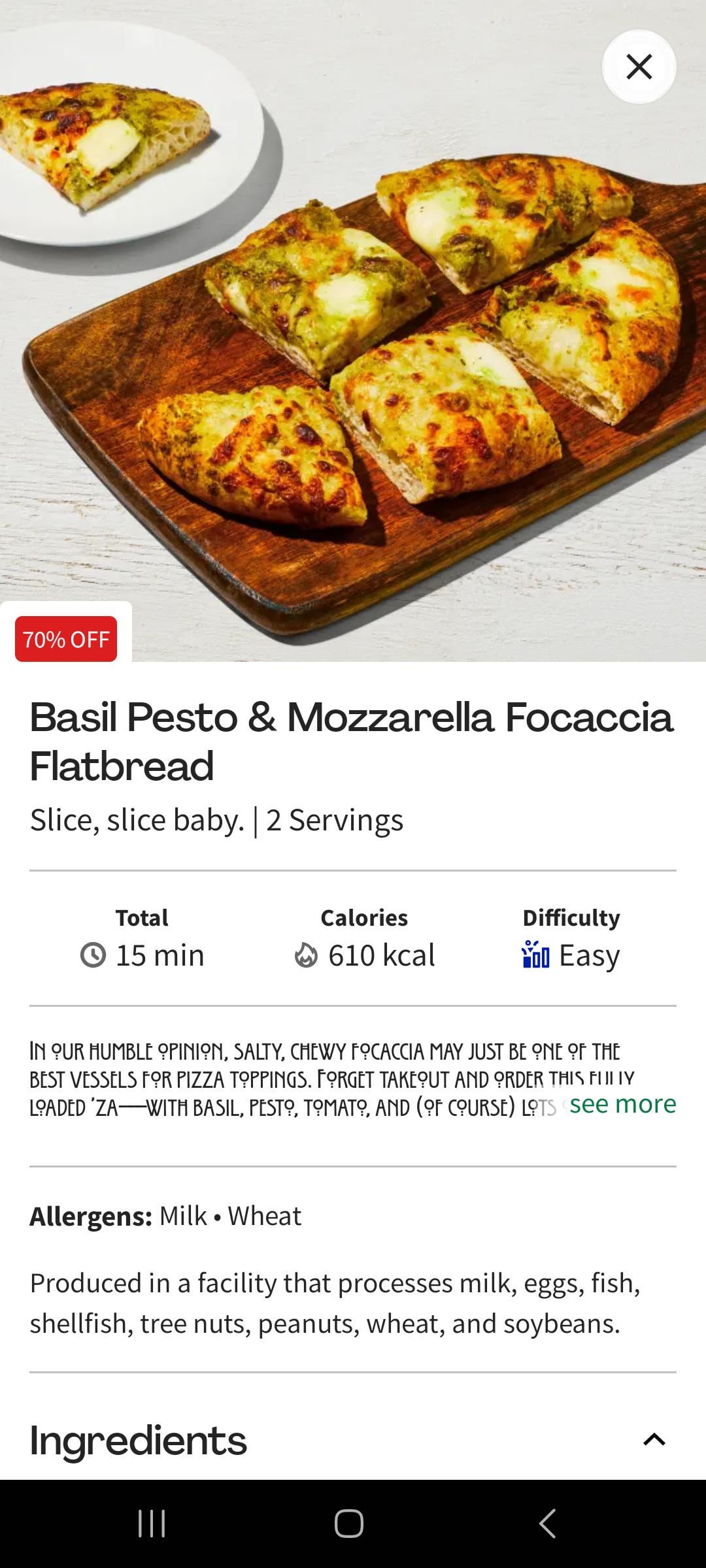This screenshot has height=1568, width=706.
Task: Tap the difficulty bar-chart icon
Action: (x=535, y=955)
